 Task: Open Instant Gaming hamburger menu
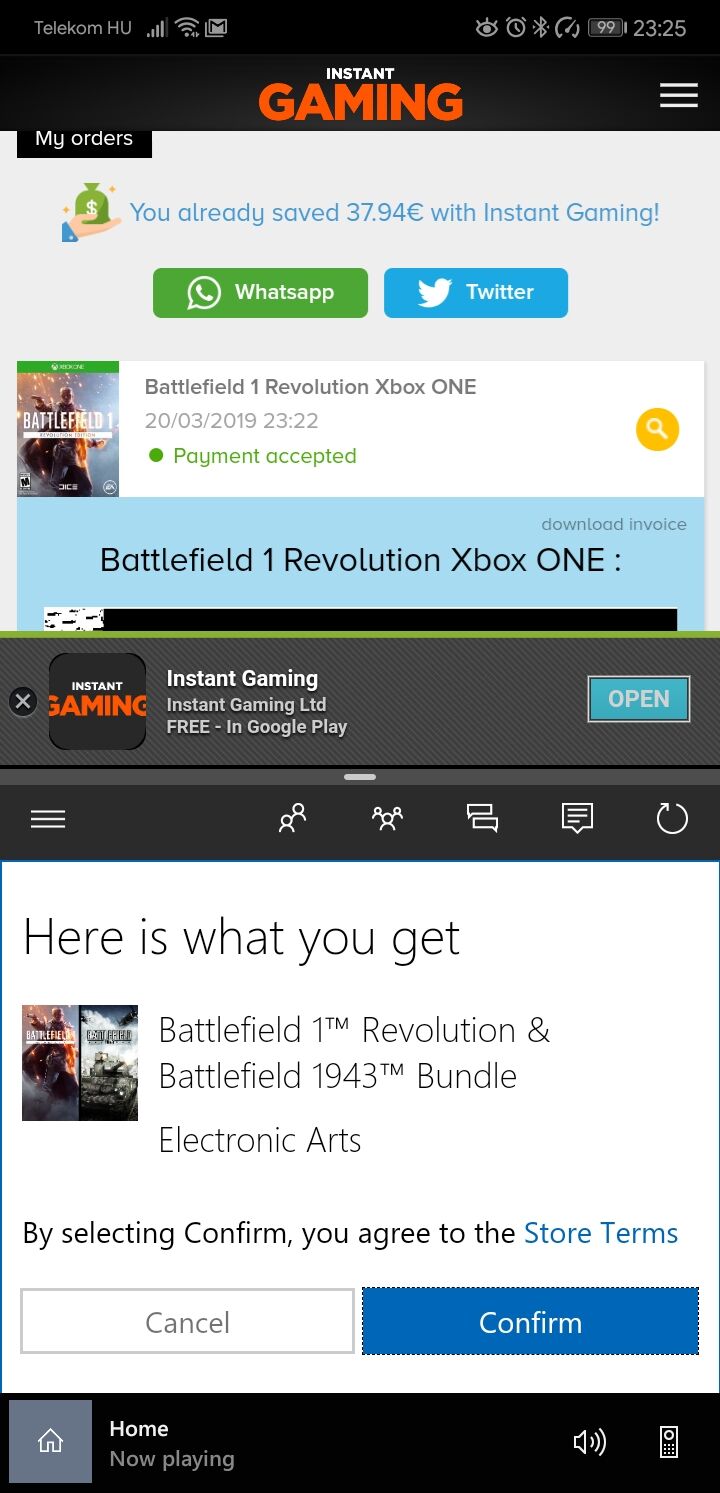click(678, 95)
